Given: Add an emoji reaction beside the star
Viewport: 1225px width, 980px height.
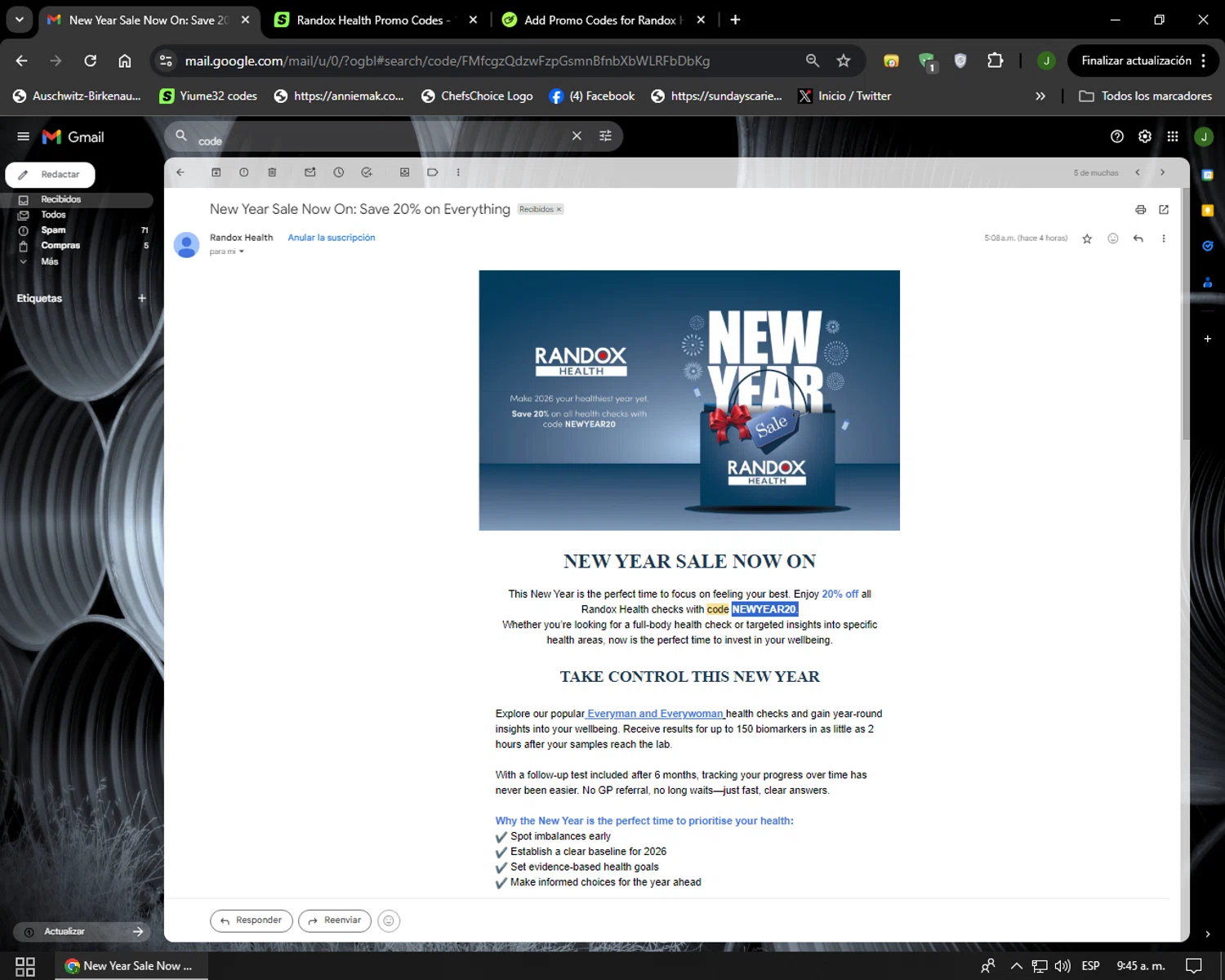Looking at the screenshot, I should 1112,238.
